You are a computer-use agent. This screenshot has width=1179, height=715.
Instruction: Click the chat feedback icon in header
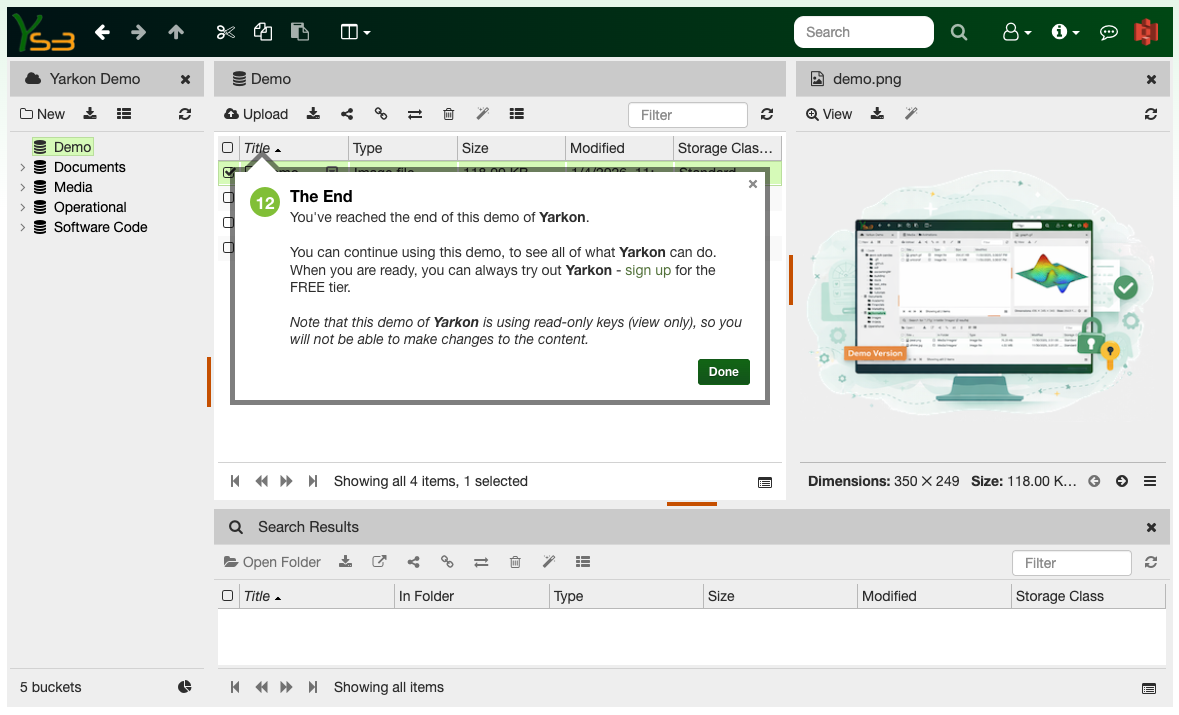click(1108, 32)
